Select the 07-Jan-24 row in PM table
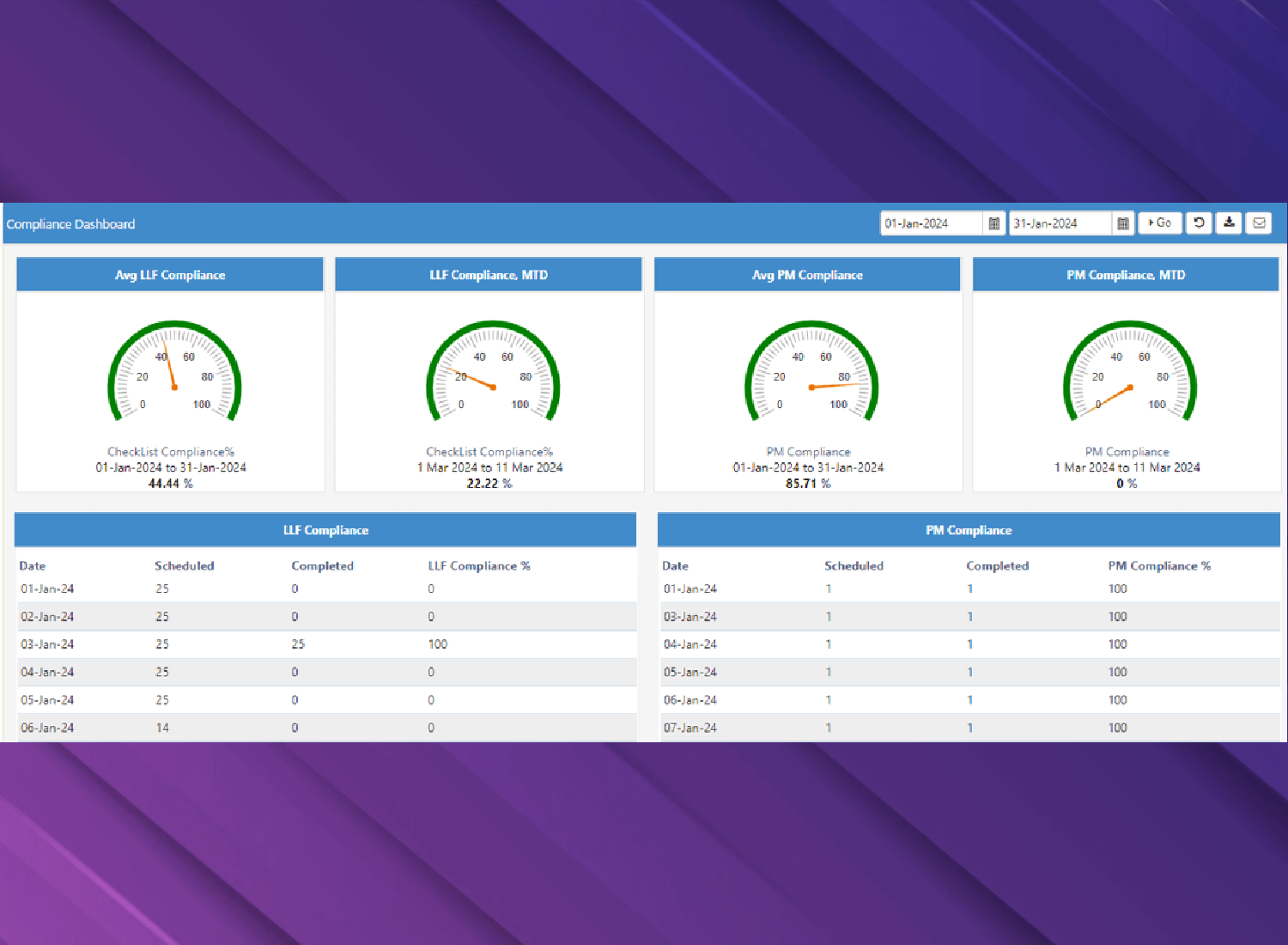The width and height of the screenshot is (1288, 945). click(x=969, y=728)
